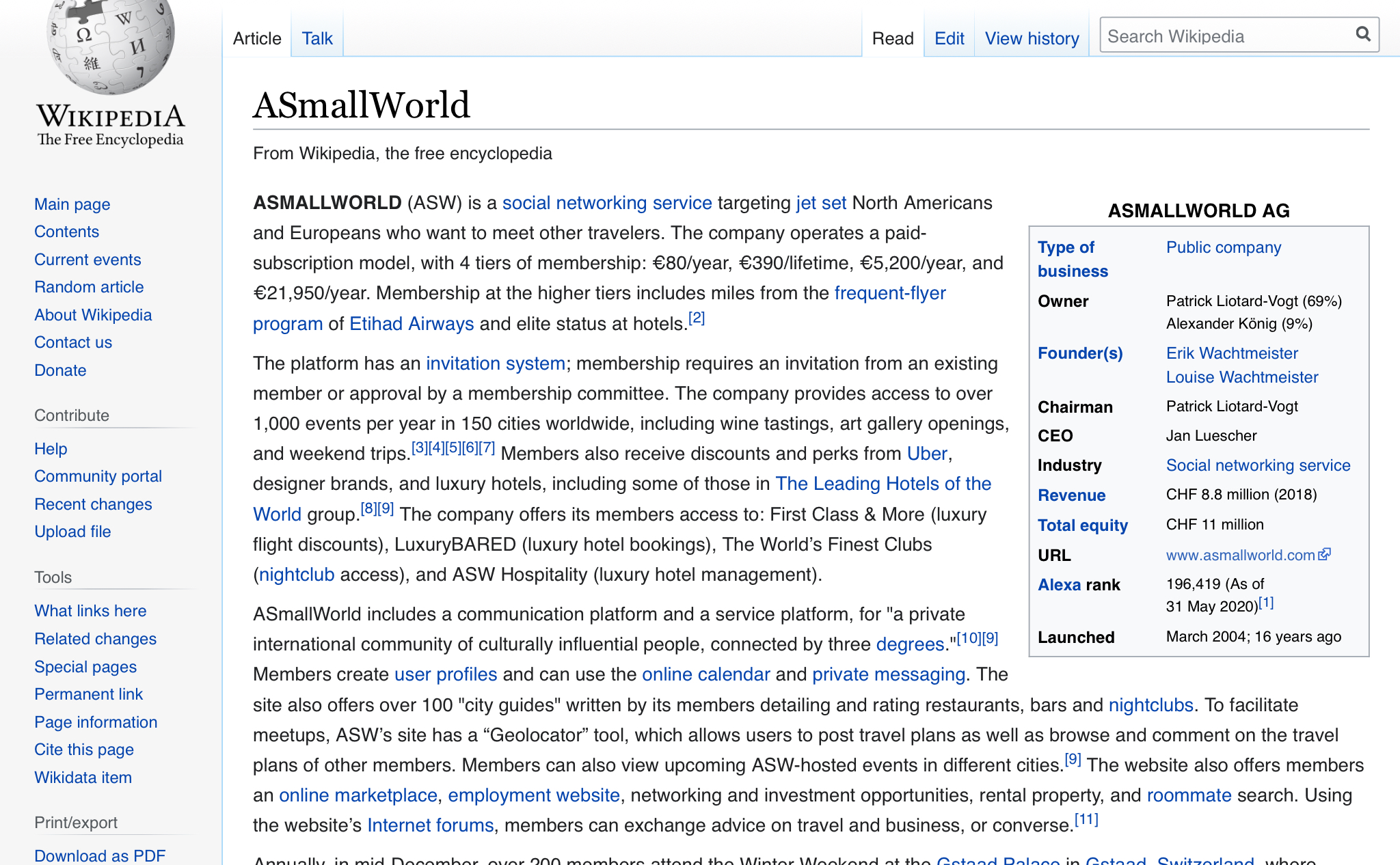This screenshot has width=1400, height=865.
Task: Open the Etihad Airways link
Action: pos(412,324)
